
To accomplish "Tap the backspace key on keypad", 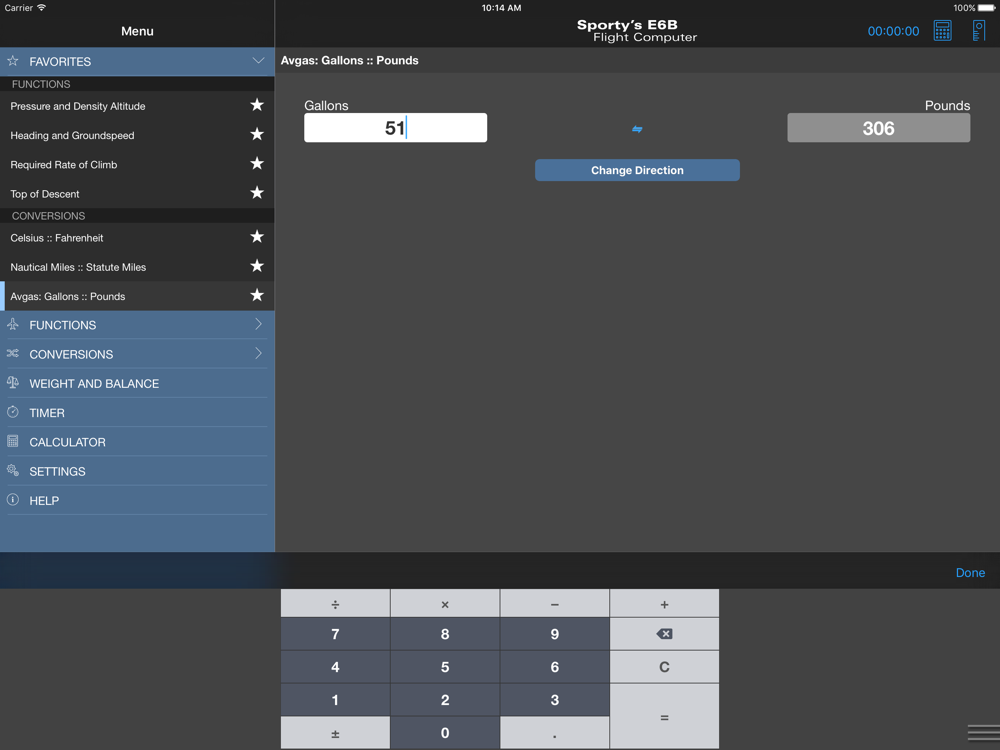I will coord(664,634).
